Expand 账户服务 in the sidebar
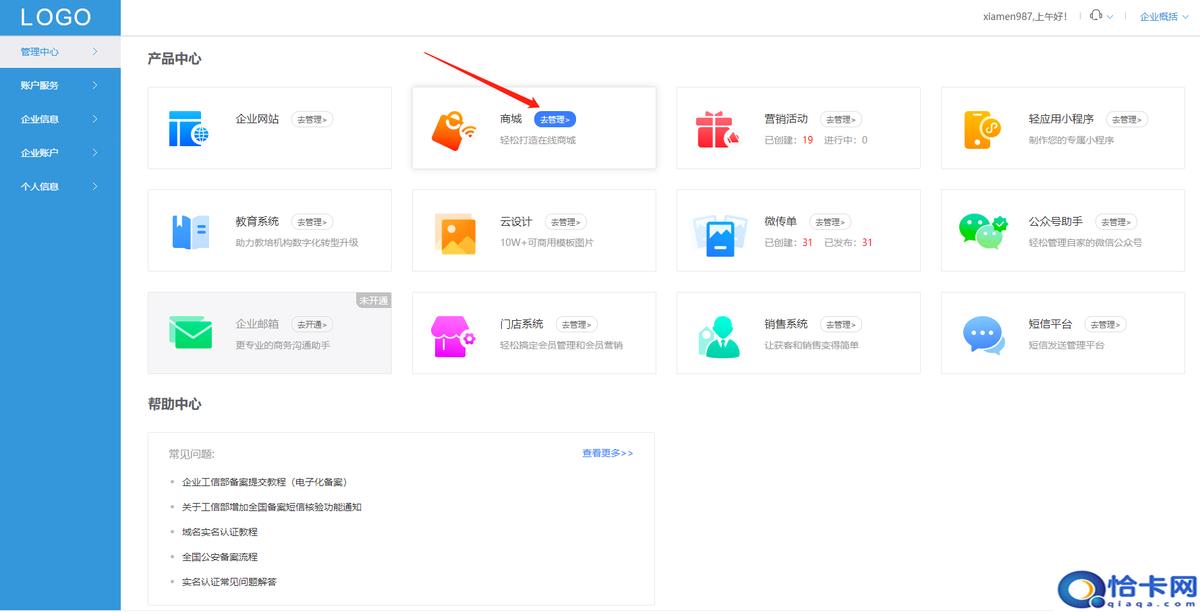This screenshot has height=612, width=1200. click(x=60, y=85)
